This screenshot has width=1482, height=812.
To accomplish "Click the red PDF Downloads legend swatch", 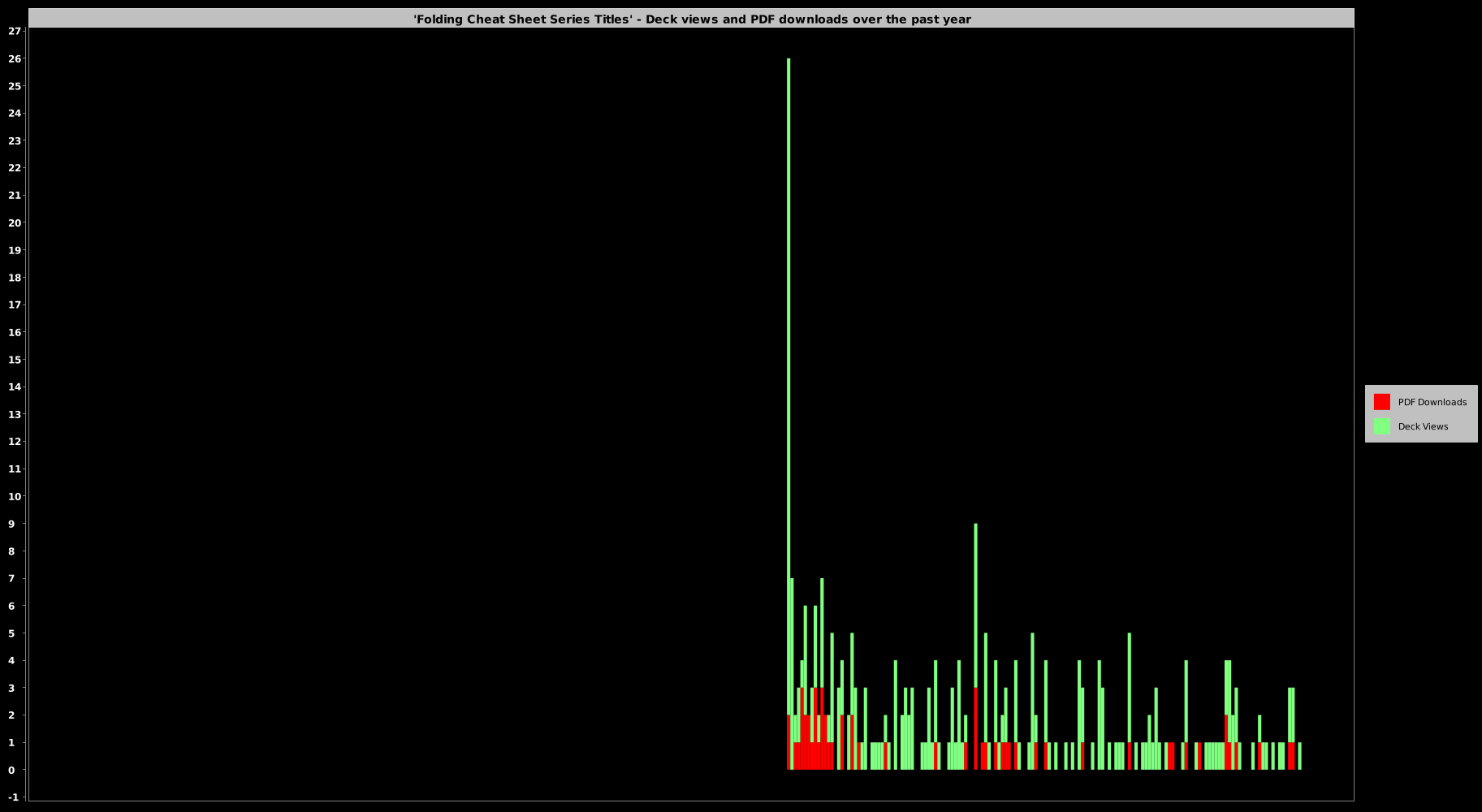I will 1381,402.
